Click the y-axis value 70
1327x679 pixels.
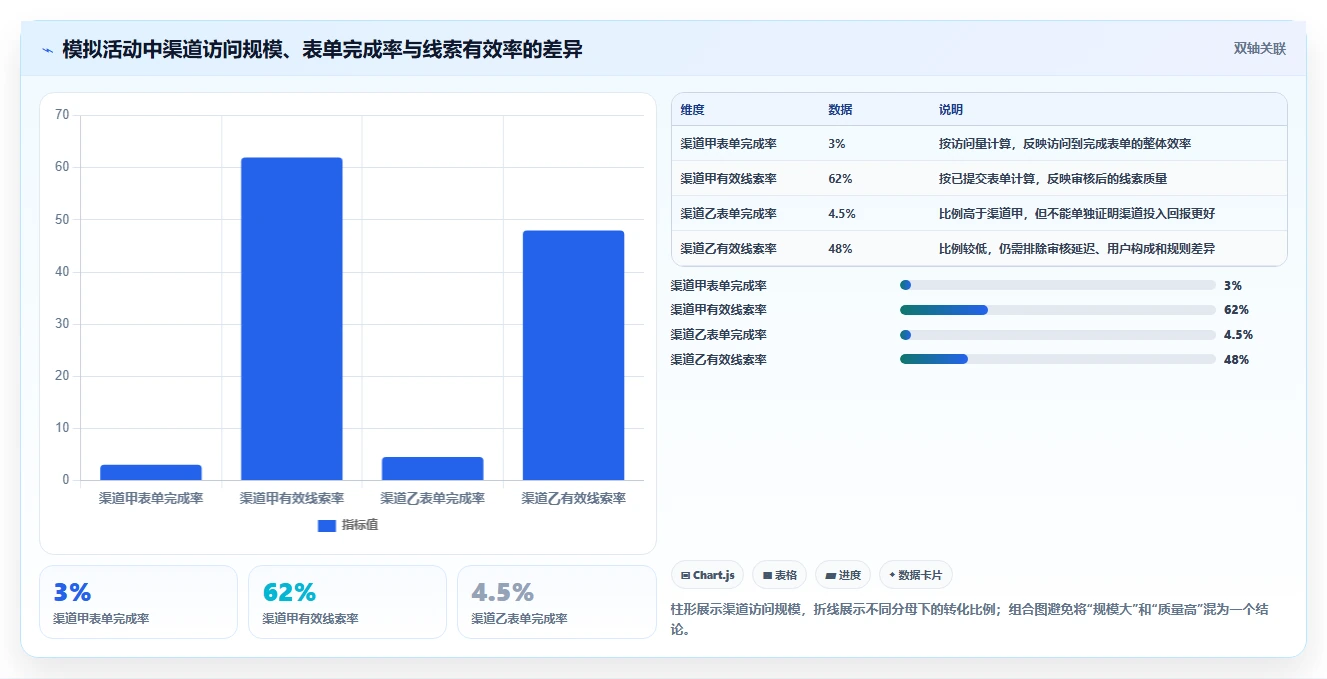coord(62,115)
